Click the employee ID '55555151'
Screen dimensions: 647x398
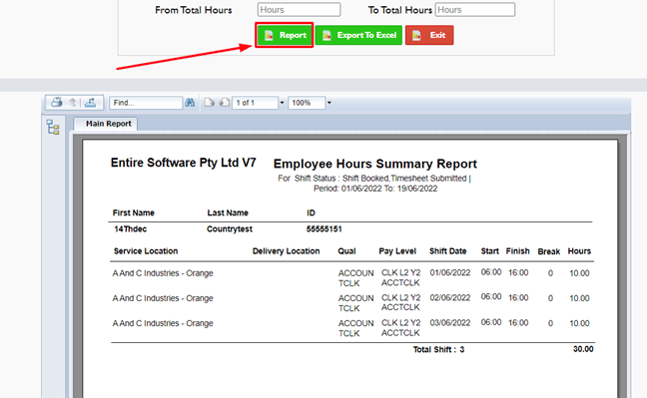(x=324, y=229)
